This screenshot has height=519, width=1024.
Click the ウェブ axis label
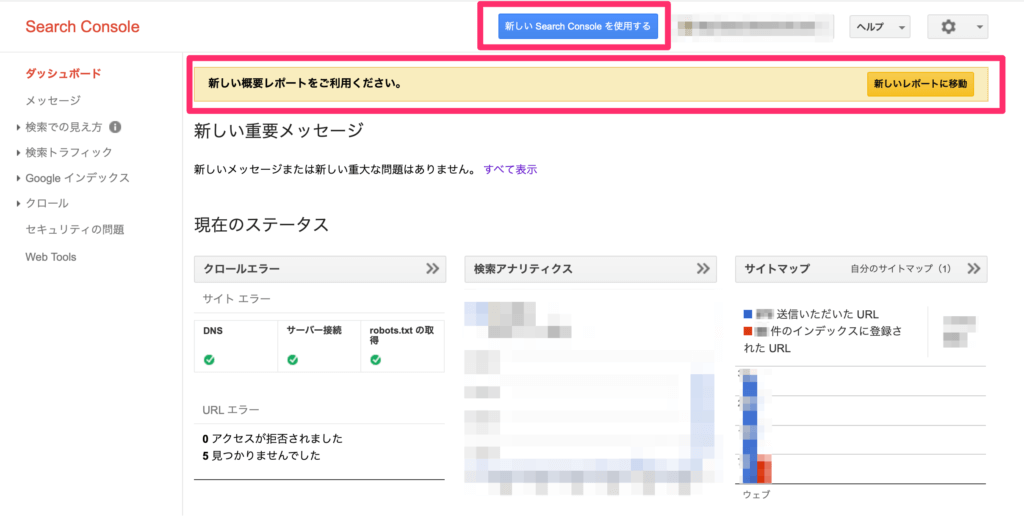756,495
